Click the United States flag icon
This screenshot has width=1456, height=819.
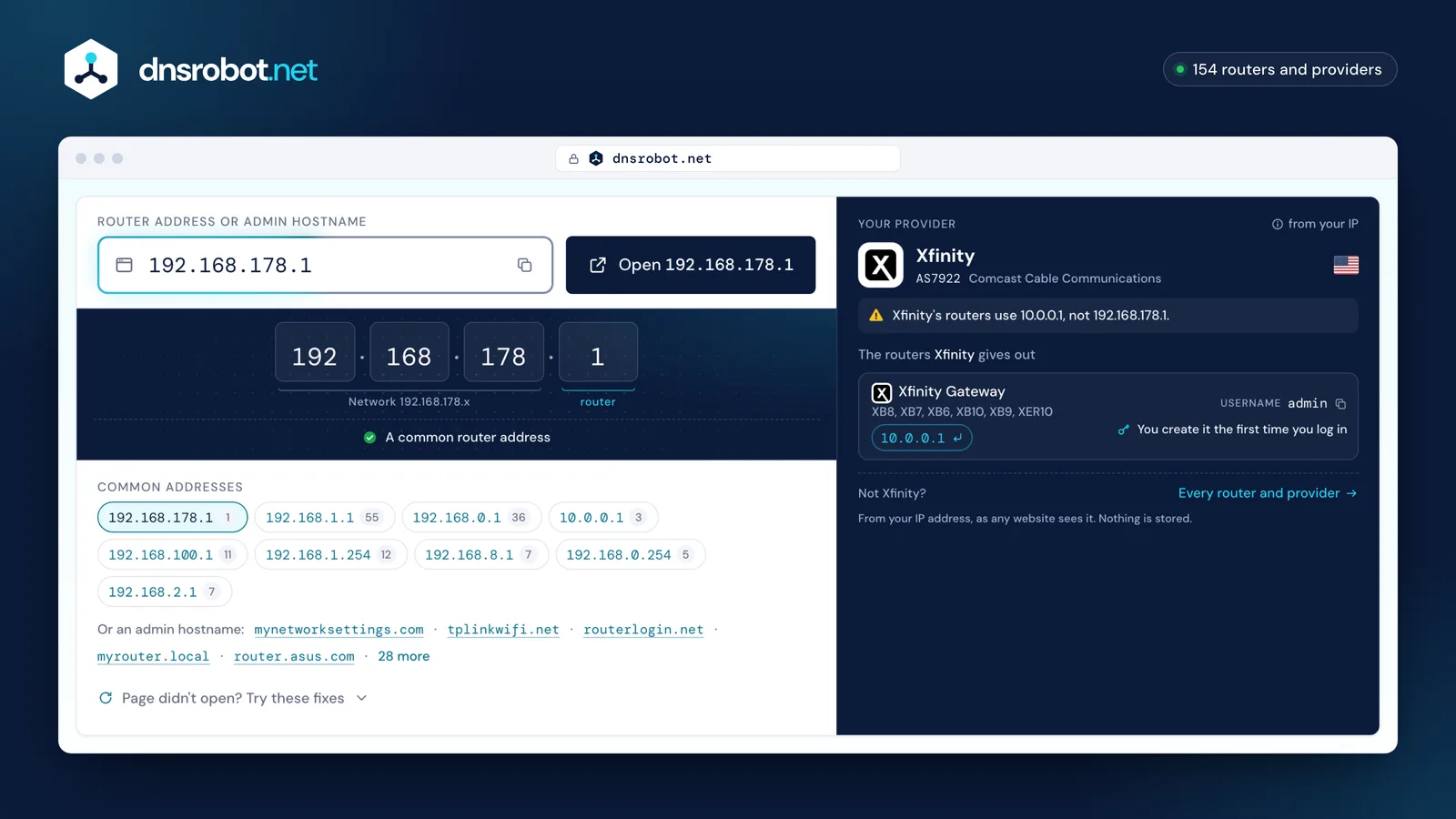pos(1346,265)
